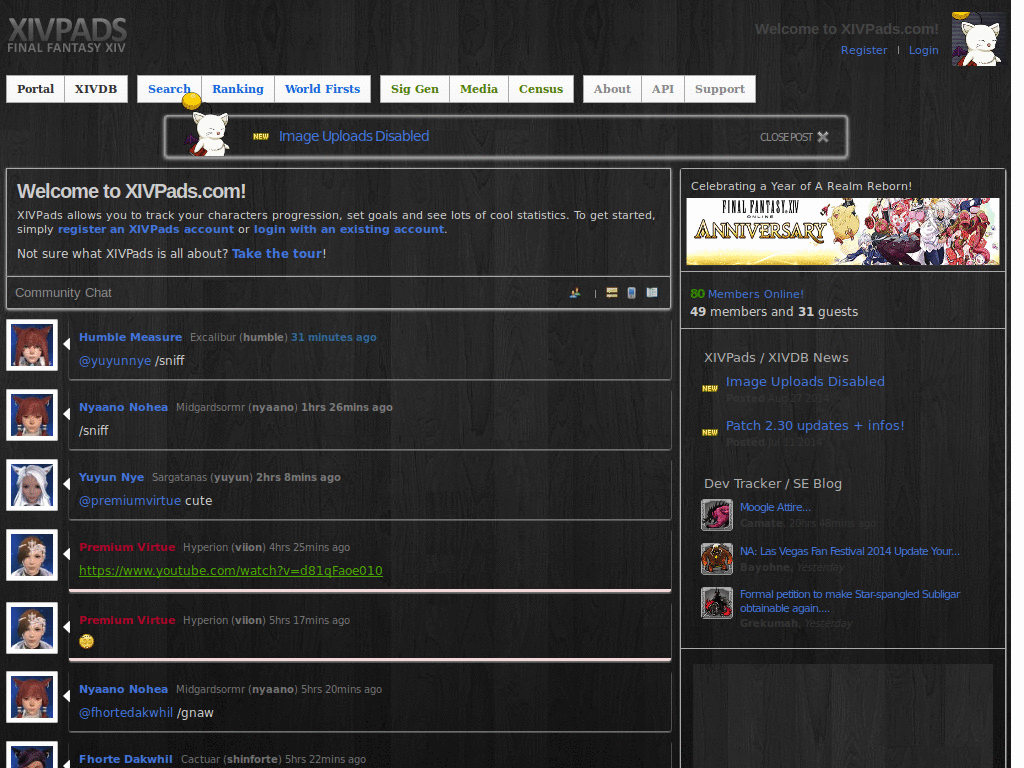Open the Support tab
This screenshot has height=768, width=1024.
[720, 89]
